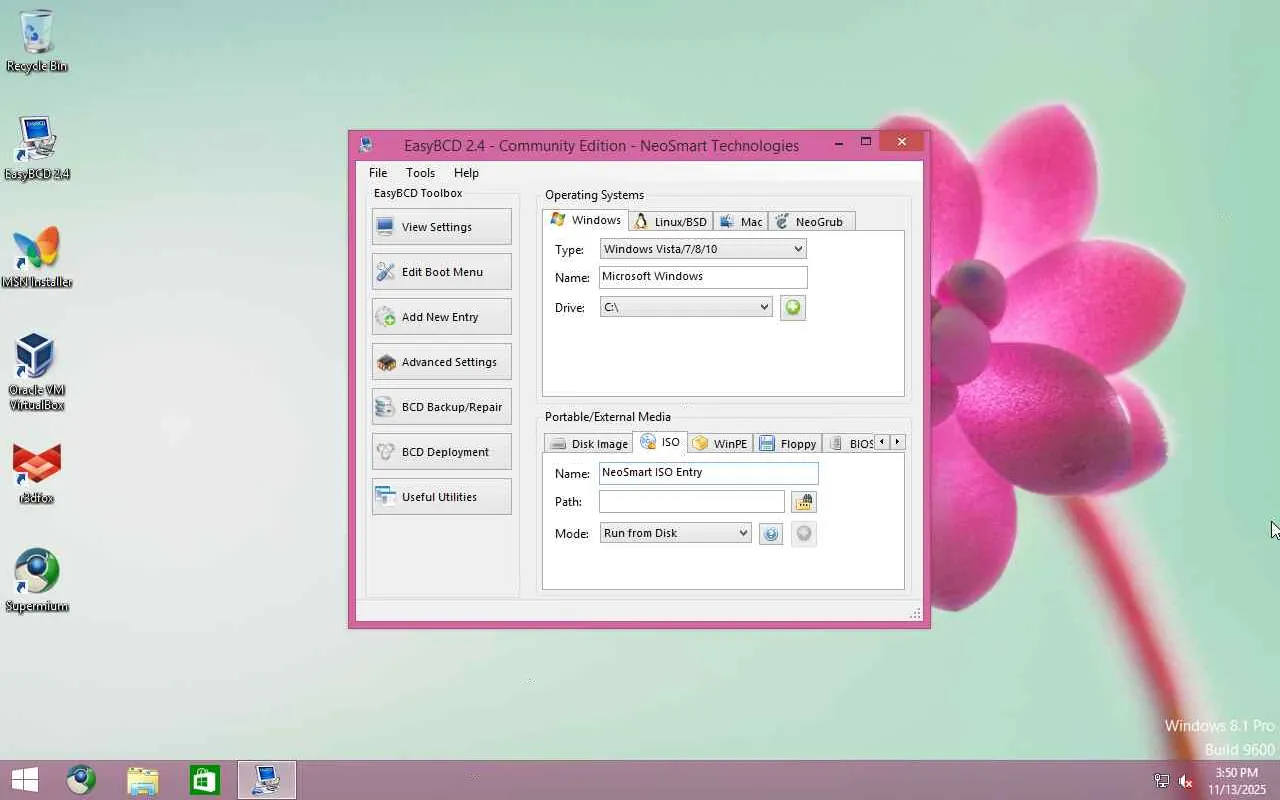Select the Oracle VM VirtualBox desktop icon
1280x800 pixels.
coord(37,371)
